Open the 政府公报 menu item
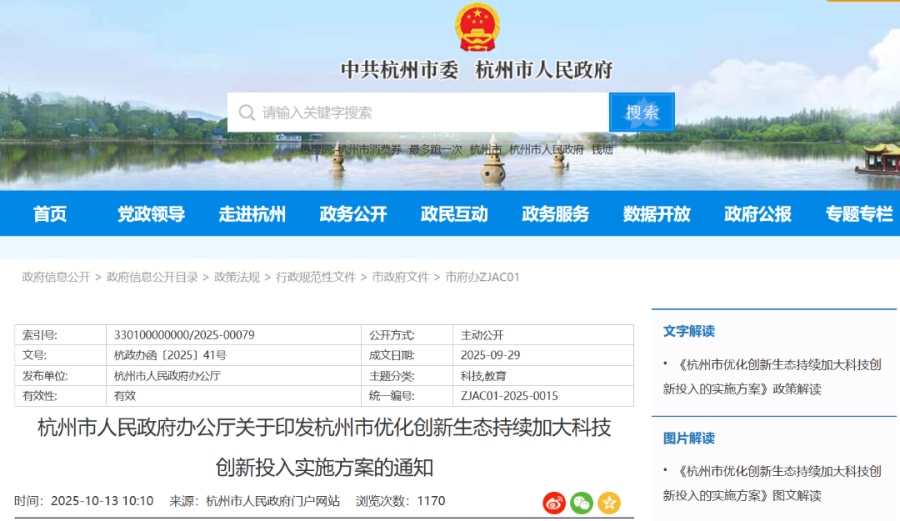The height and width of the screenshot is (521, 900). [757, 214]
